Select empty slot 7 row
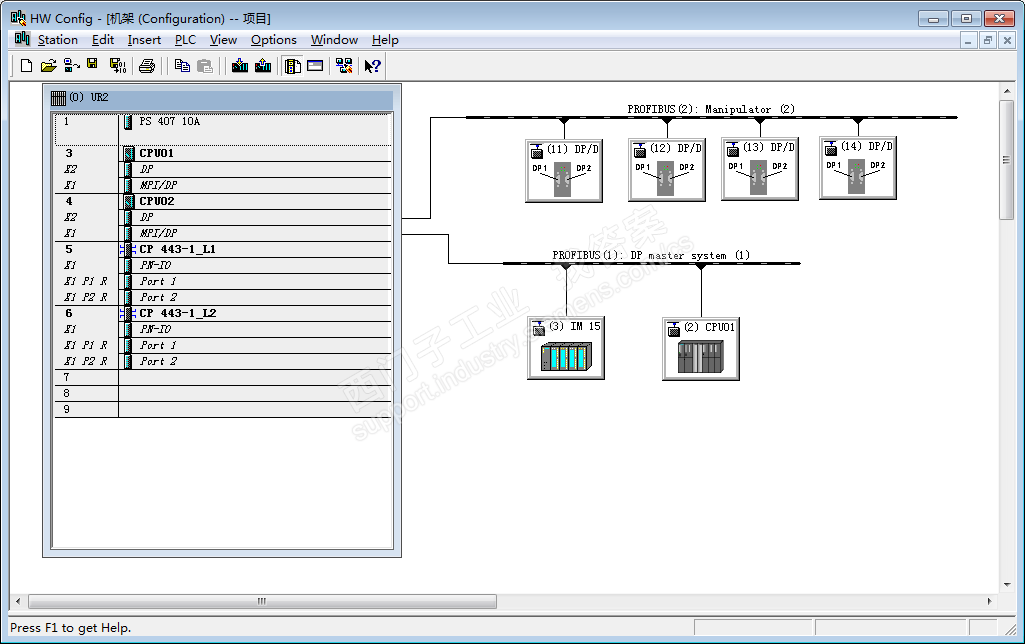The width and height of the screenshot is (1025, 644). (223, 377)
